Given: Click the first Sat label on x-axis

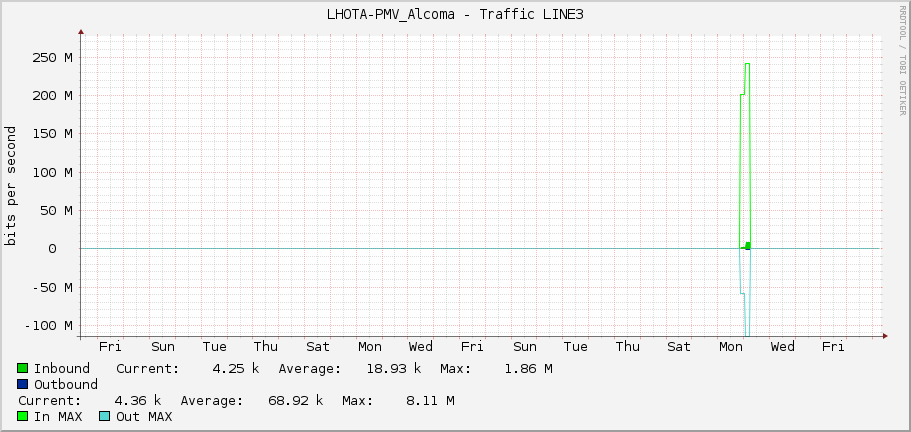Looking at the screenshot, I should [318, 347].
